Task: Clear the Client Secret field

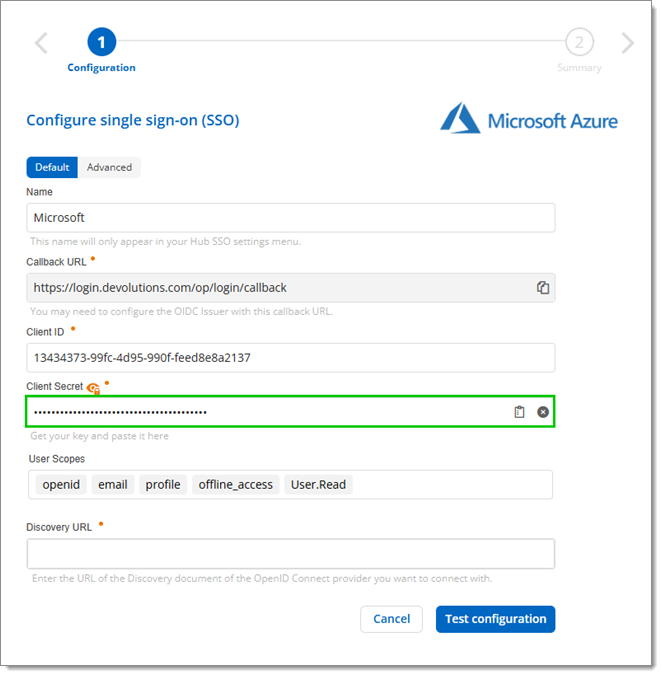Action: [543, 412]
